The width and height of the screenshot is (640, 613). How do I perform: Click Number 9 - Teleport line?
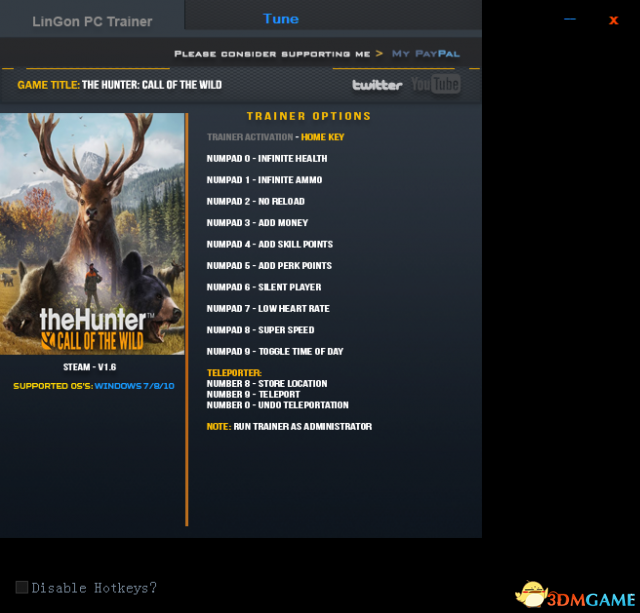(253, 394)
